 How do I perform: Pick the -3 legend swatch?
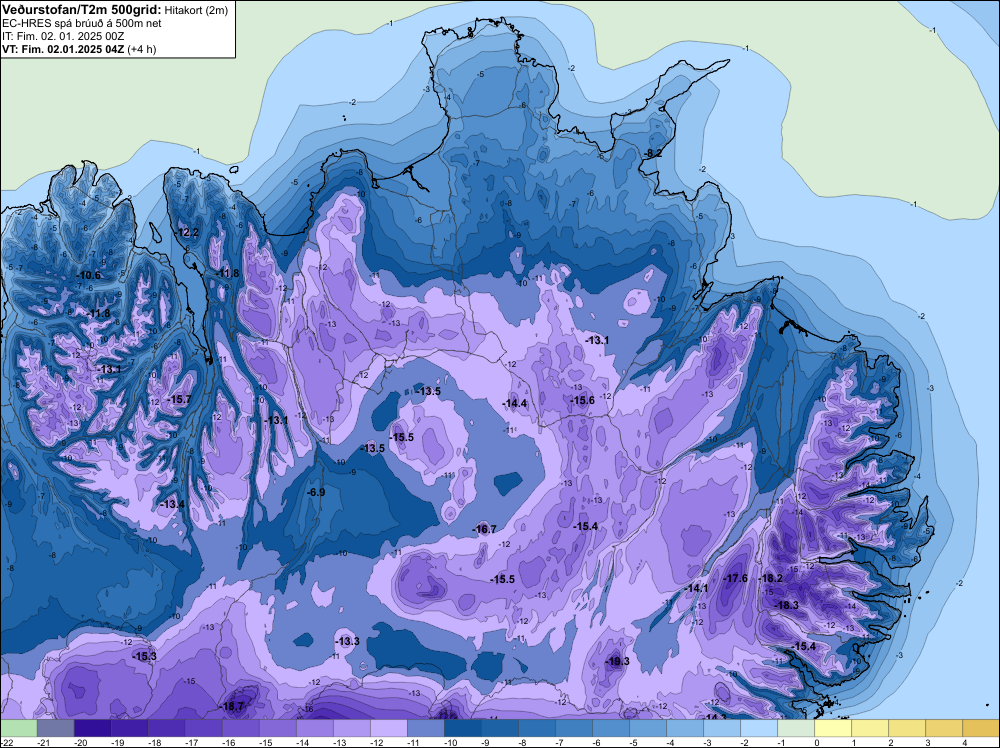[x=722, y=728]
